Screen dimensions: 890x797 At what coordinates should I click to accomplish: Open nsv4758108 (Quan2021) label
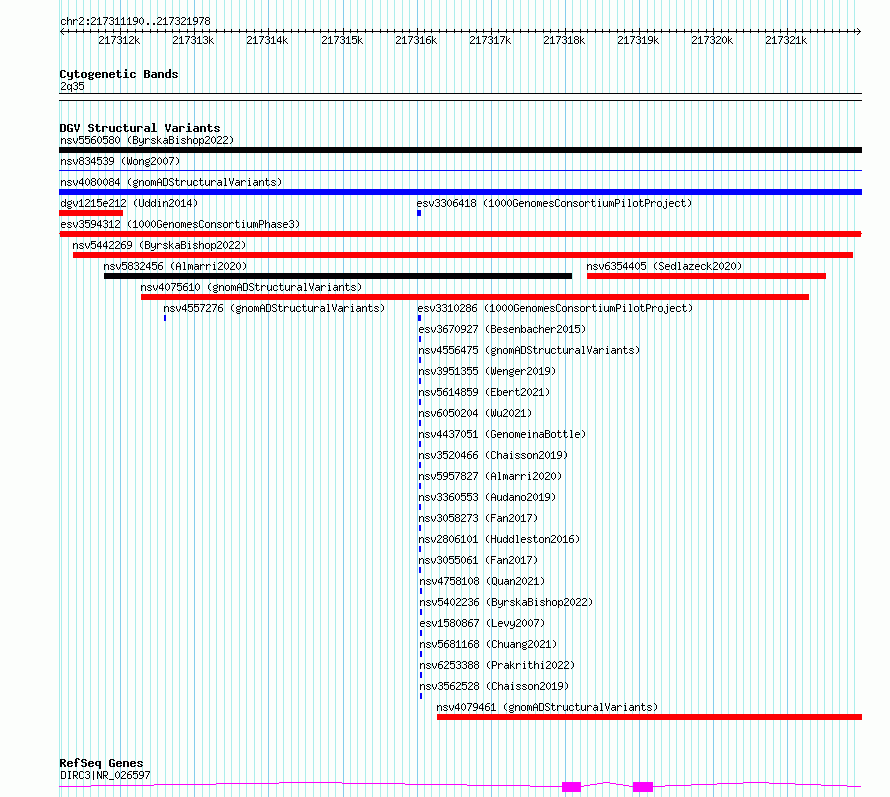click(x=482, y=581)
